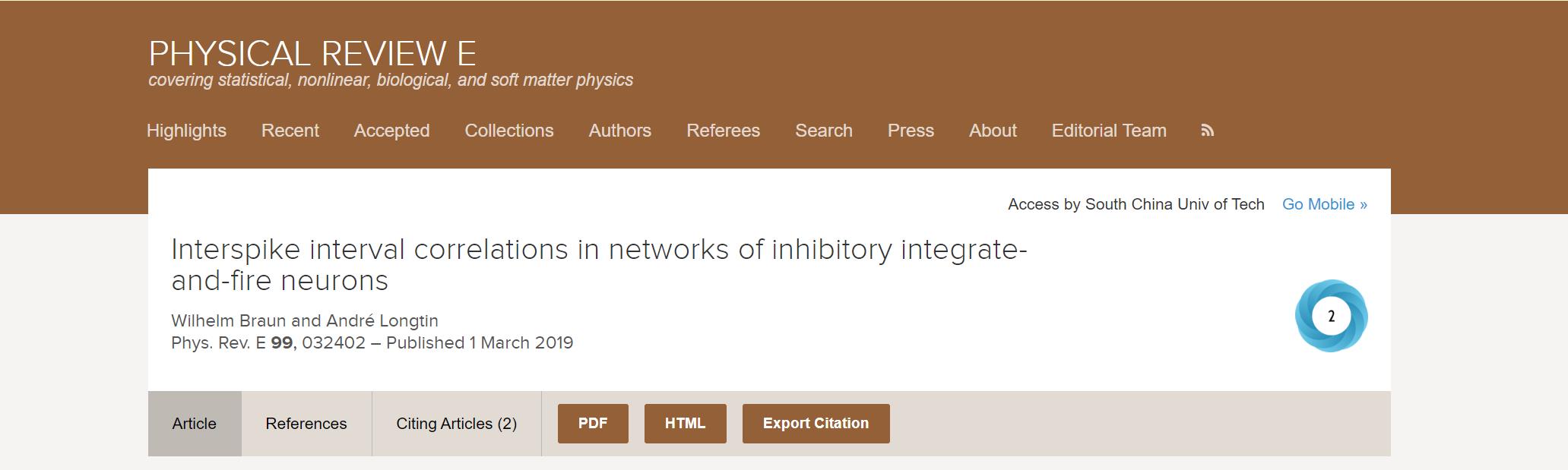Select Accepted in the navigation bar

click(391, 131)
